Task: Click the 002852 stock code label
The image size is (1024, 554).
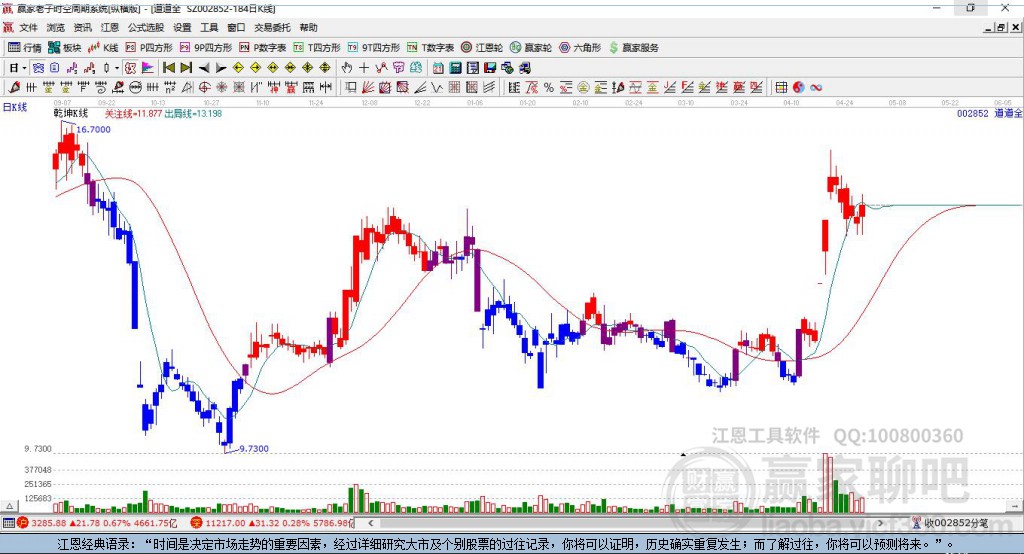Action: point(972,113)
